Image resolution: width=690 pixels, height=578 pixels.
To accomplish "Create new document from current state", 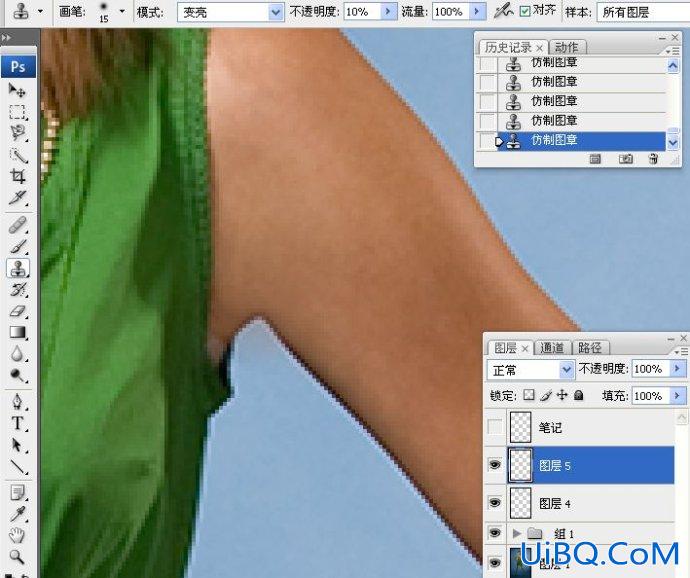I will [595, 158].
